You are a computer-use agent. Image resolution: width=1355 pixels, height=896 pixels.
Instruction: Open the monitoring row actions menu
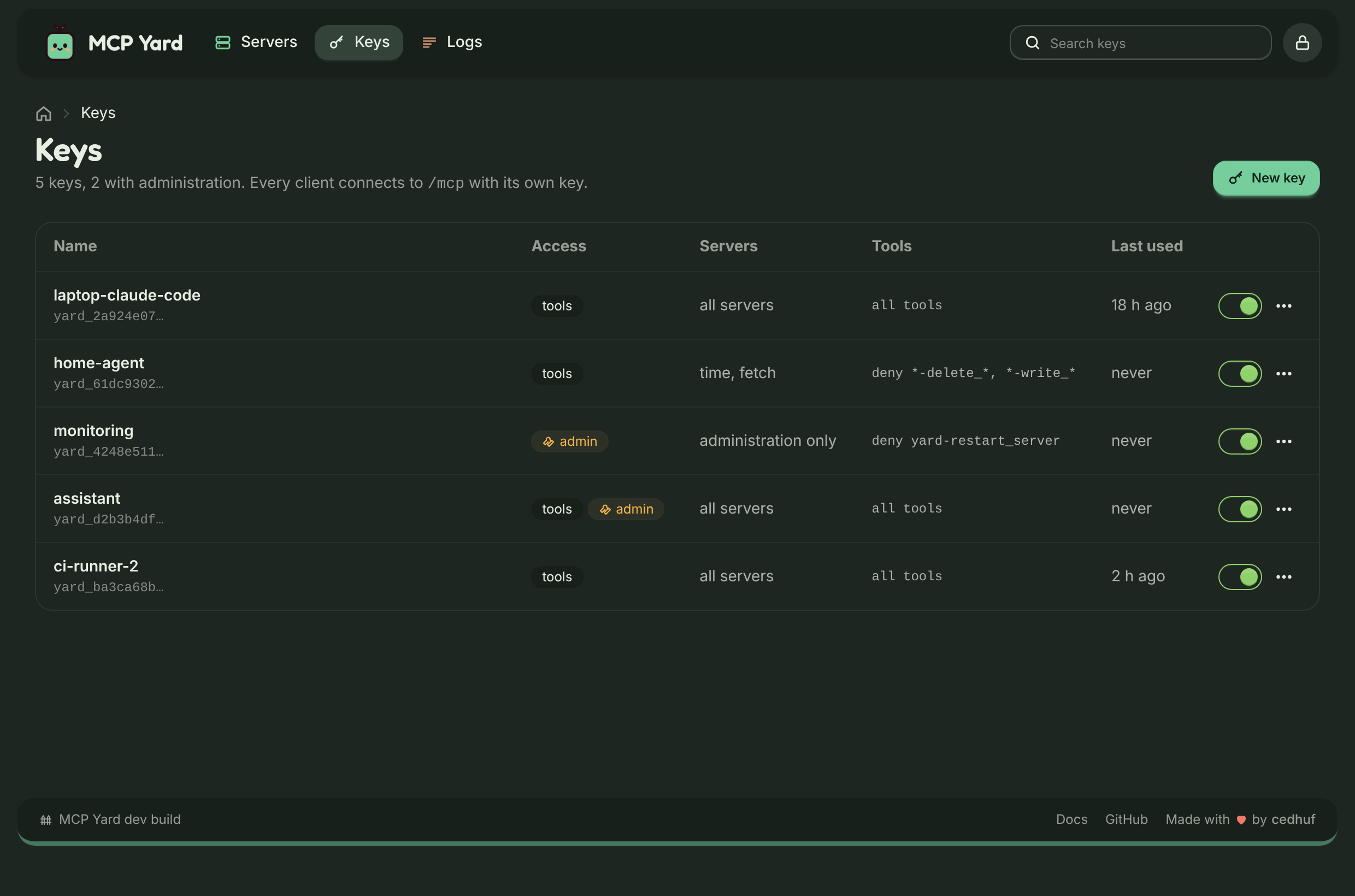point(1283,441)
